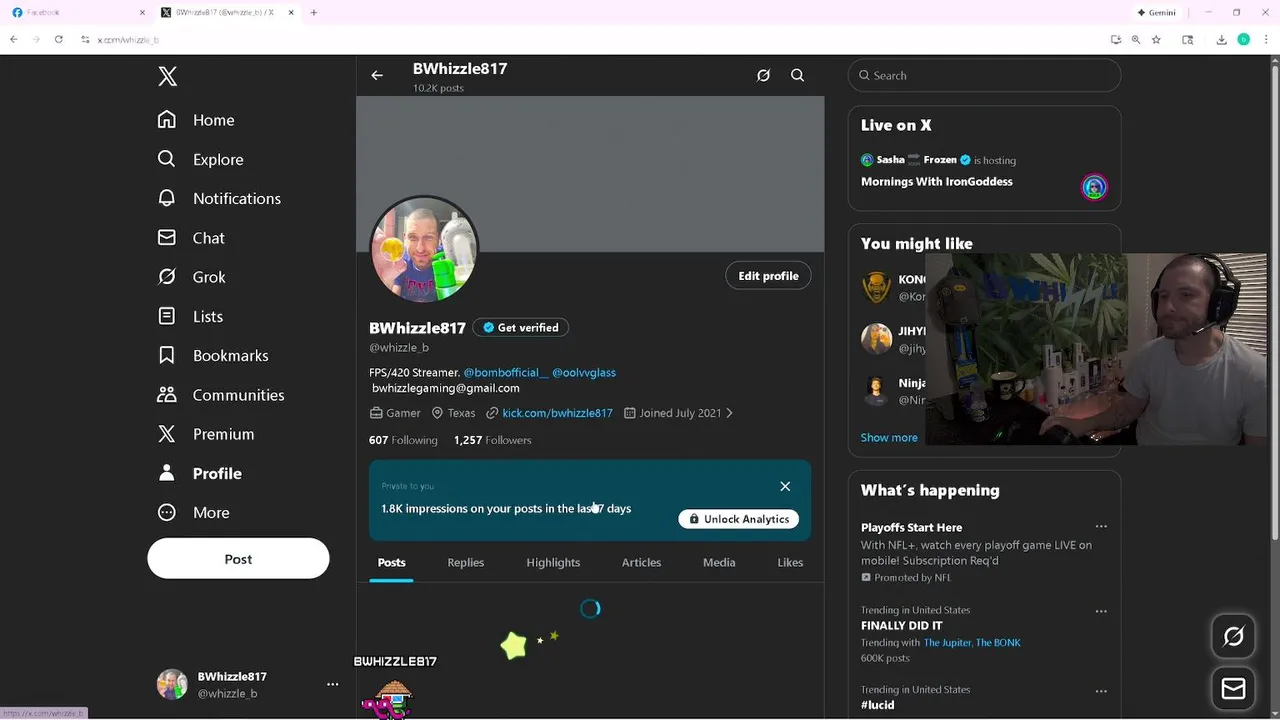
Task: Open Bookmarks in the sidebar
Action: [213, 355]
